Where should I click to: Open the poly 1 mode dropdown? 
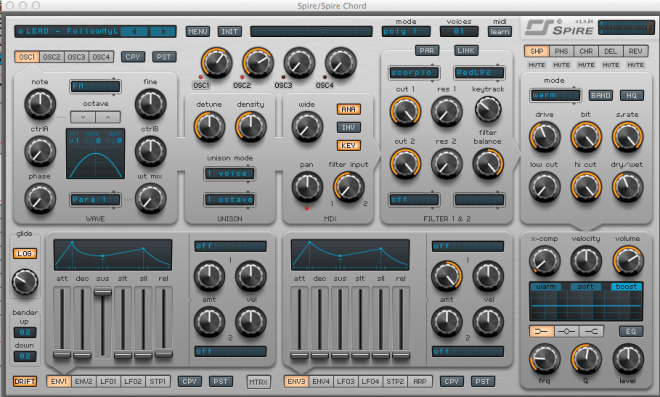(406, 31)
